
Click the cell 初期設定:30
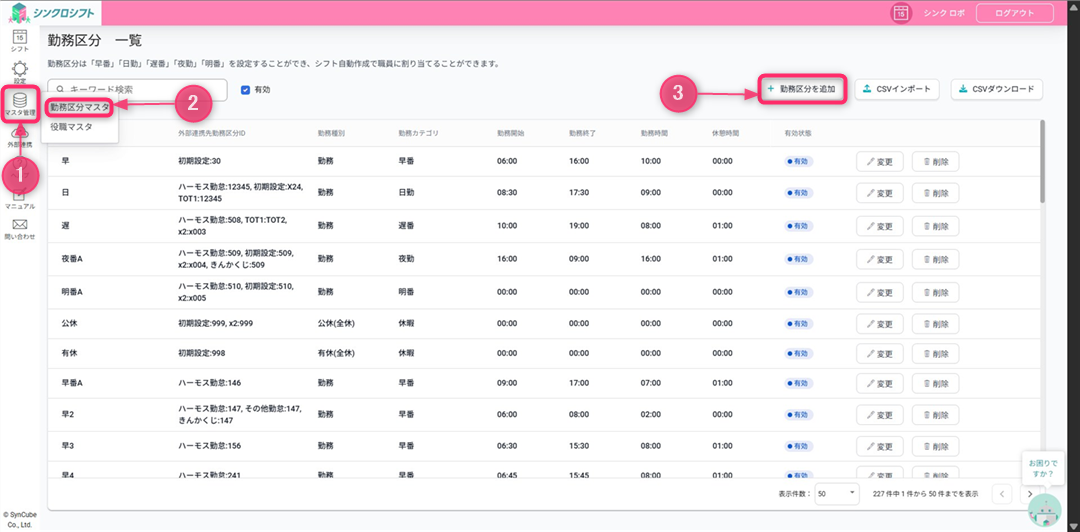(x=200, y=162)
